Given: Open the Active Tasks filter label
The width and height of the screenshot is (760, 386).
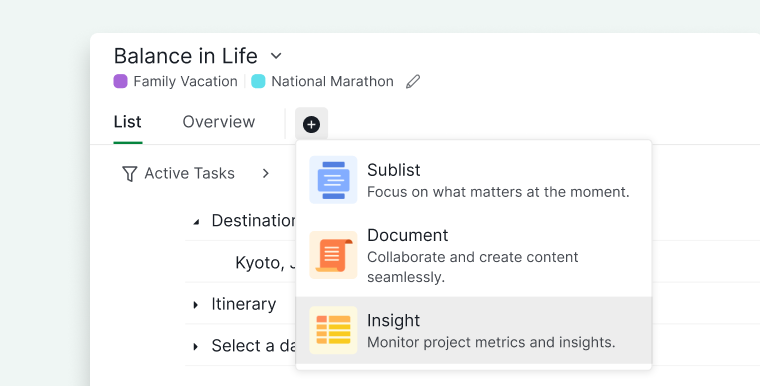Looking at the screenshot, I should [x=190, y=173].
